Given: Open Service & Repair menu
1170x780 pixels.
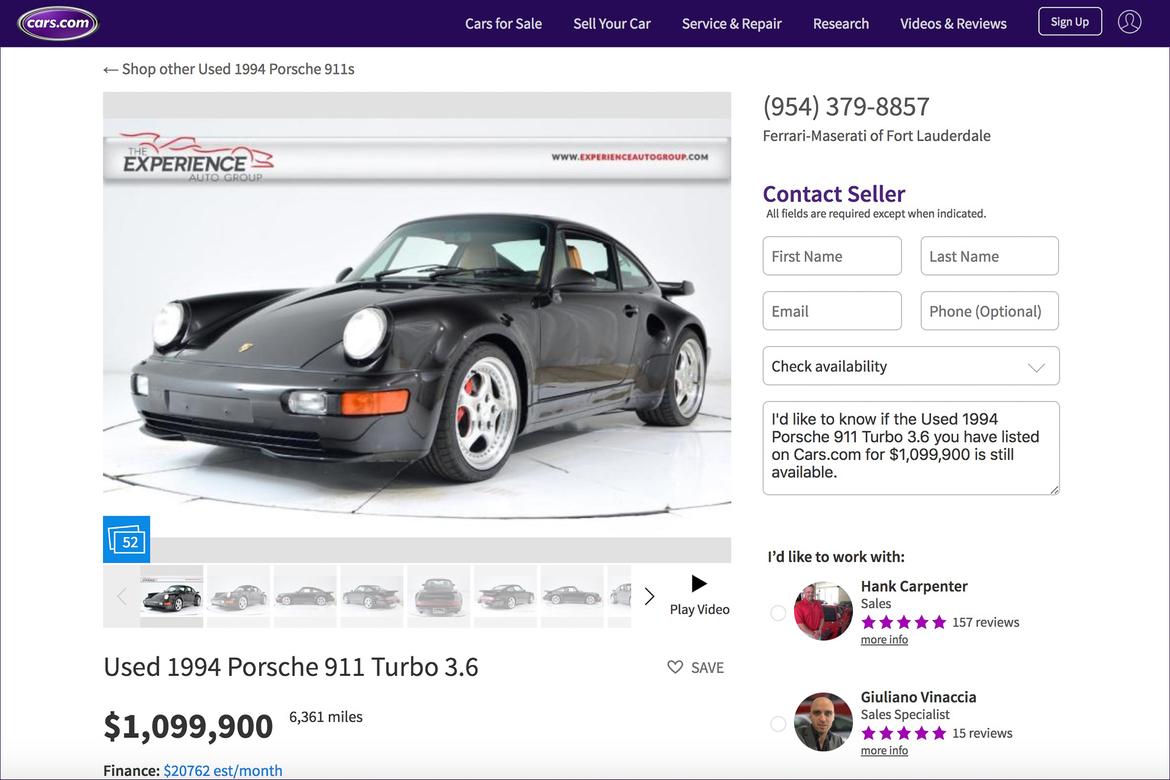Looking at the screenshot, I should coord(731,23).
